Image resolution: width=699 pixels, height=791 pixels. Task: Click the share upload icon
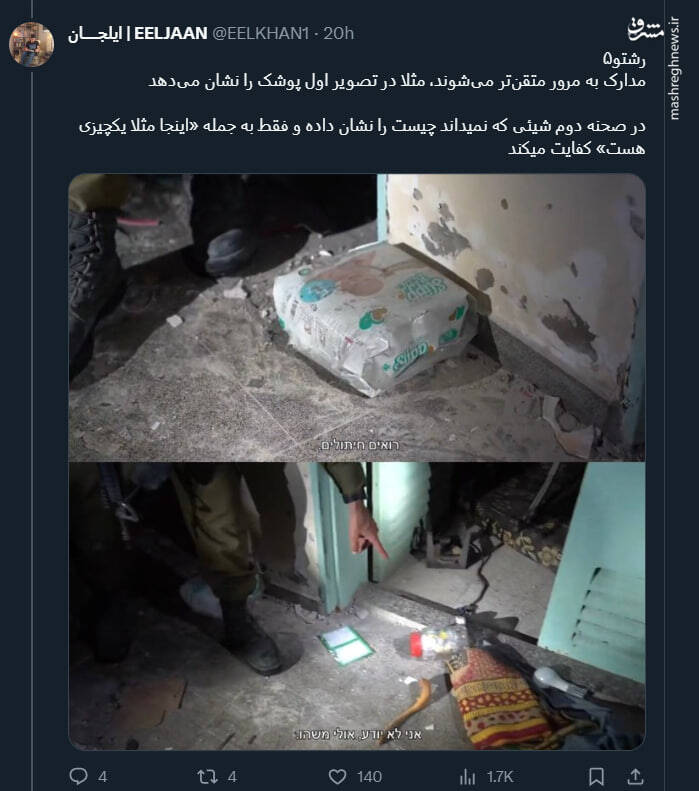(635, 776)
